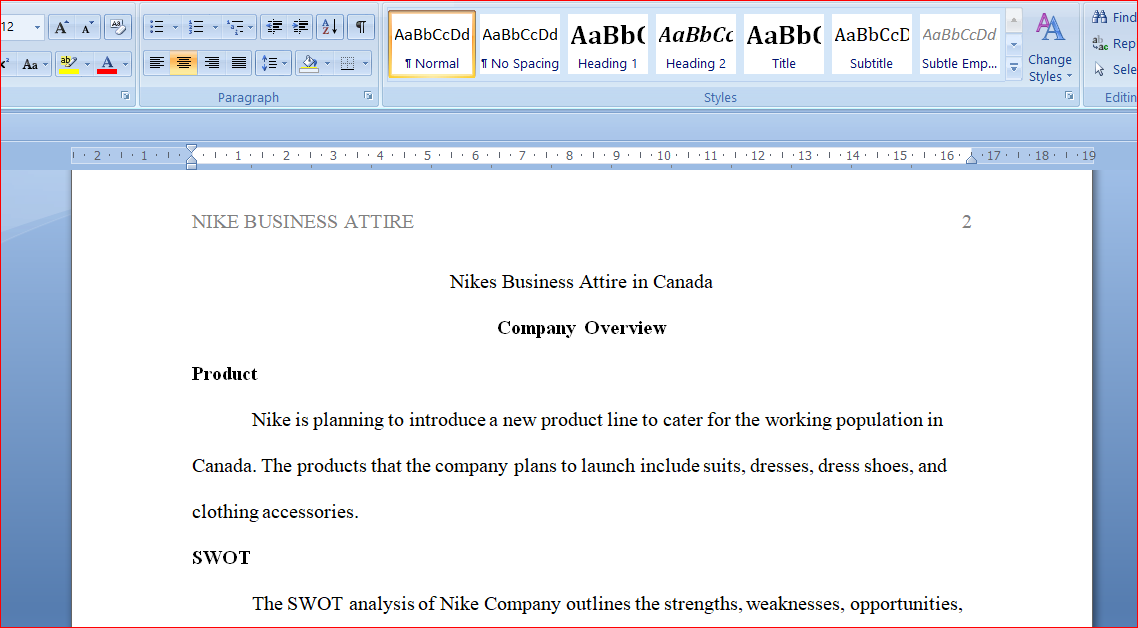Image resolution: width=1138 pixels, height=628 pixels.
Task: Open line spacing dropdown arrow
Action: [x=286, y=64]
